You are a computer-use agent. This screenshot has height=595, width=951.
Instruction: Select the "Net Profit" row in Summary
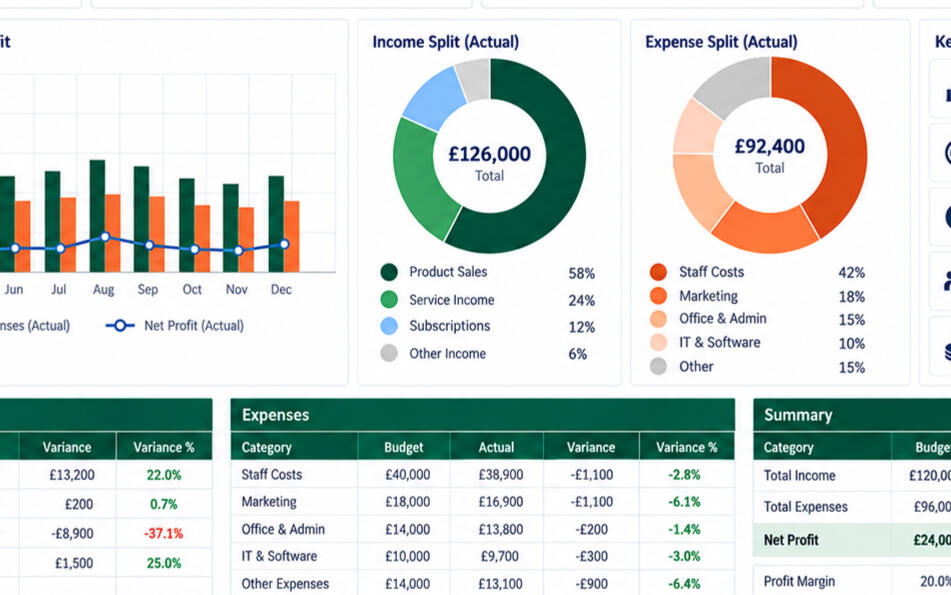(852, 540)
